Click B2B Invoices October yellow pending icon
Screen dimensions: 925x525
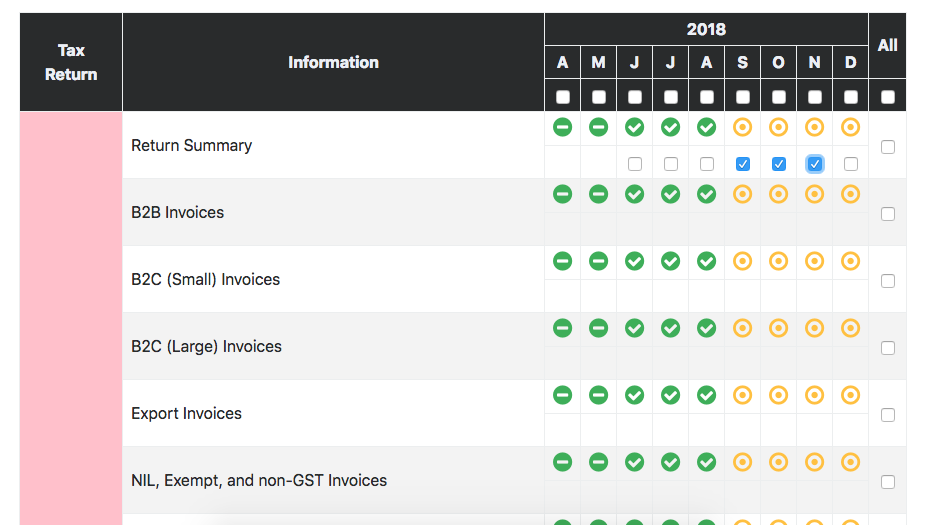point(778,194)
